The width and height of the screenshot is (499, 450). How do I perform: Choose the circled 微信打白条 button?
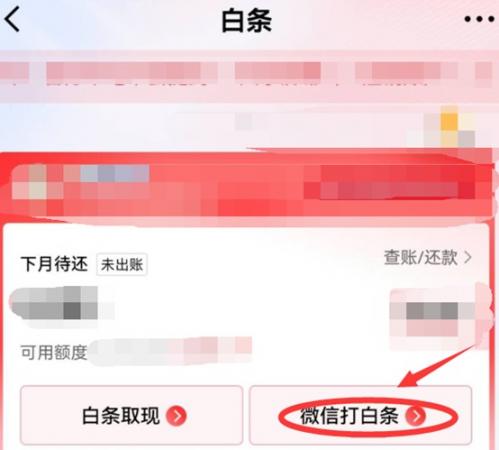[360, 415]
